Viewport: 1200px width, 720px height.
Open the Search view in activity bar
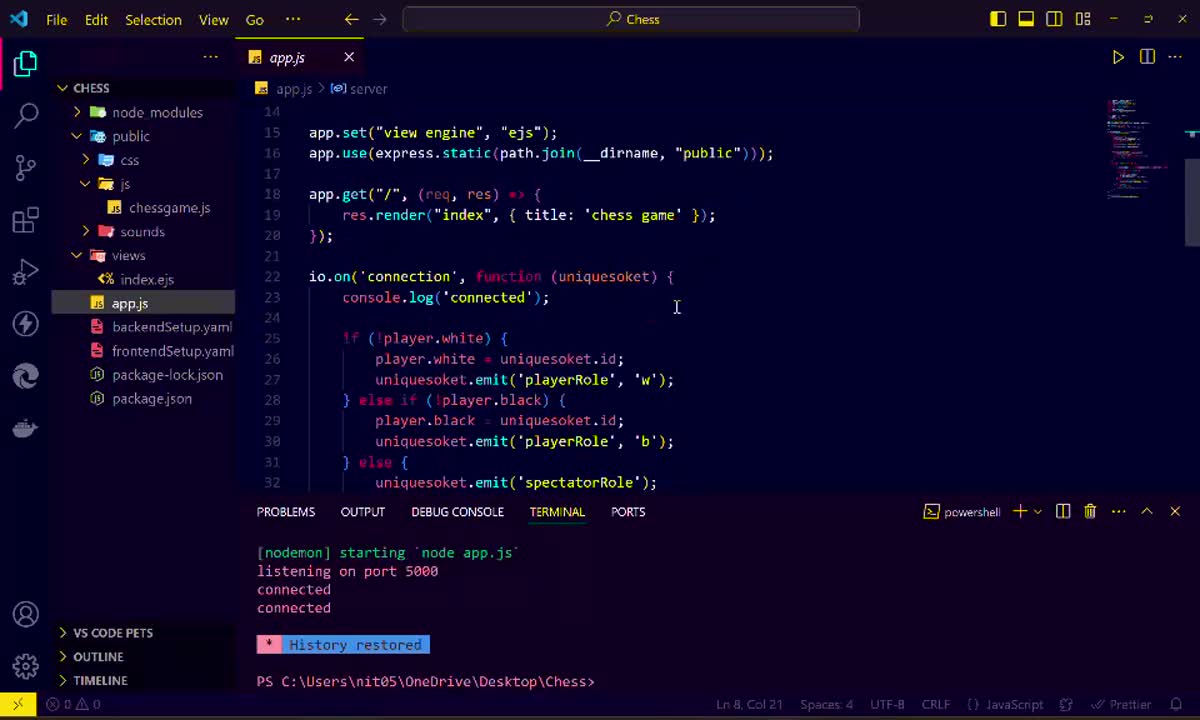tap(26, 115)
